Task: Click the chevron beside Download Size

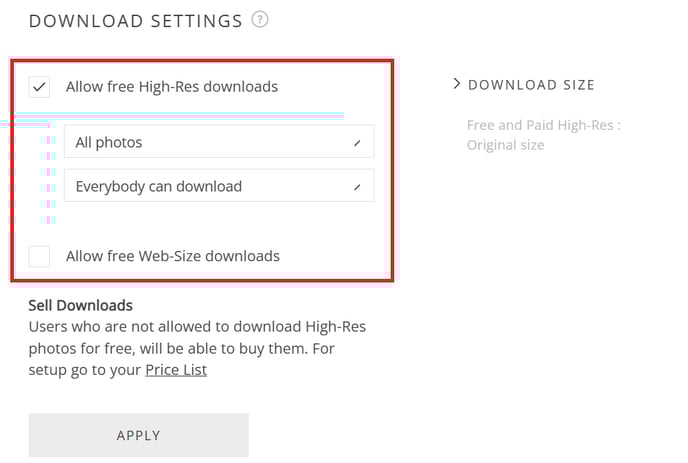Action: click(457, 84)
